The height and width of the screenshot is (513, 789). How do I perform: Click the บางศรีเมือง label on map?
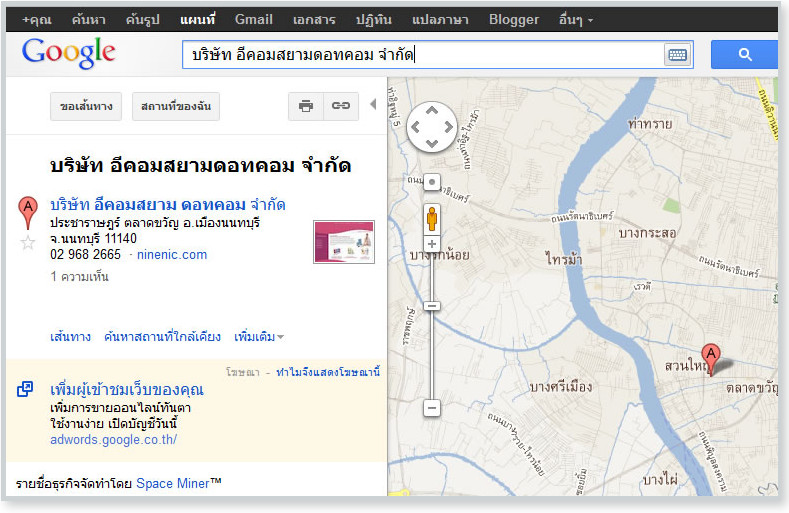[x=561, y=387]
